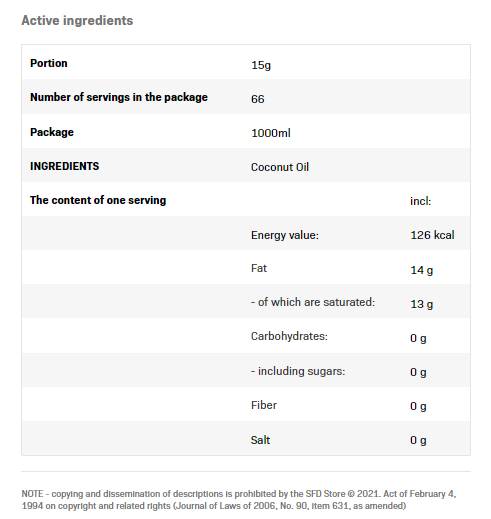This screenshot has height=519, width=491.
Task: Click the 1000ml package value
Action: tap(271, 133)
